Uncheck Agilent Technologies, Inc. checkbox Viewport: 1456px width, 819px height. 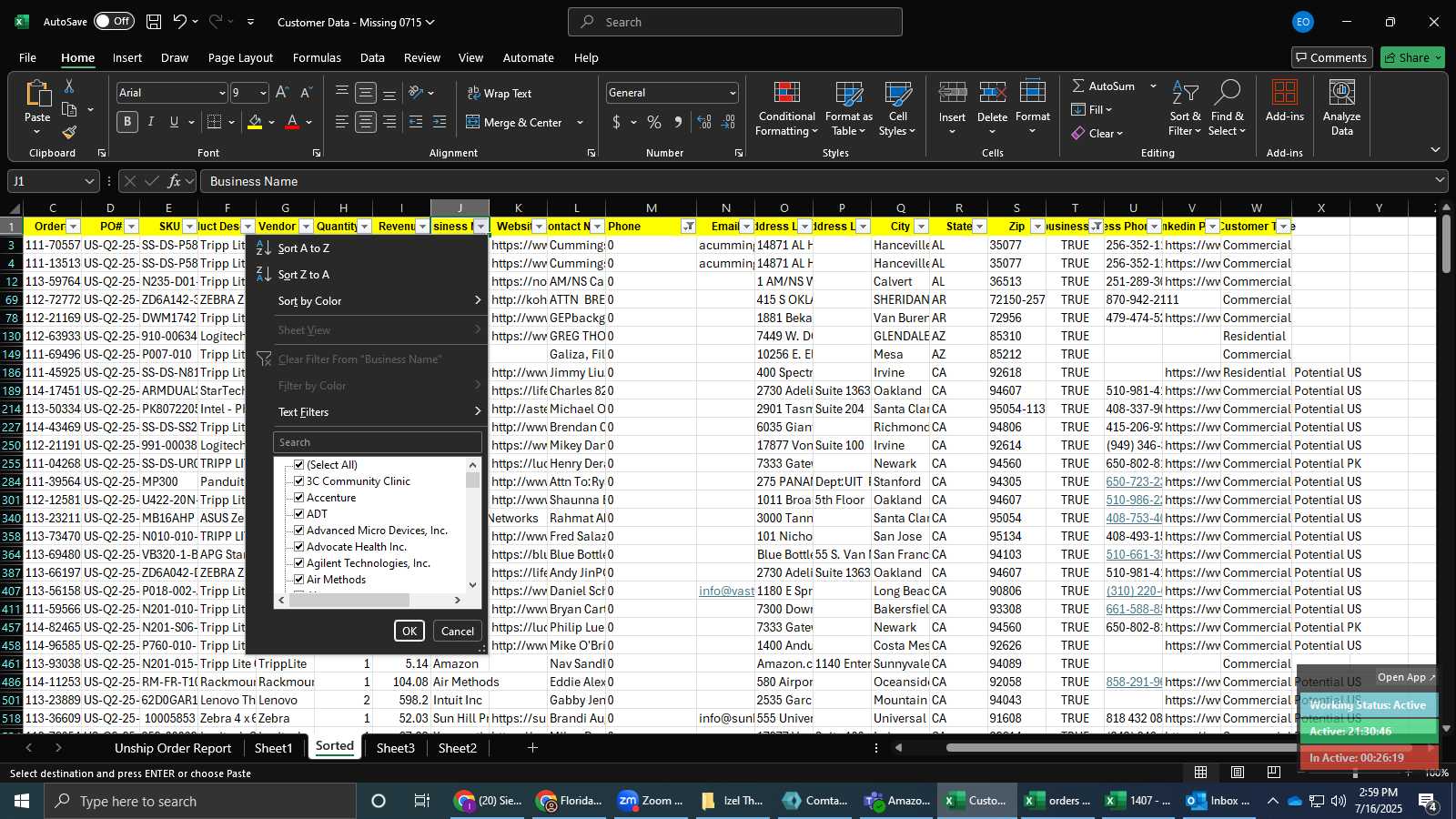(x=298, y=563)
